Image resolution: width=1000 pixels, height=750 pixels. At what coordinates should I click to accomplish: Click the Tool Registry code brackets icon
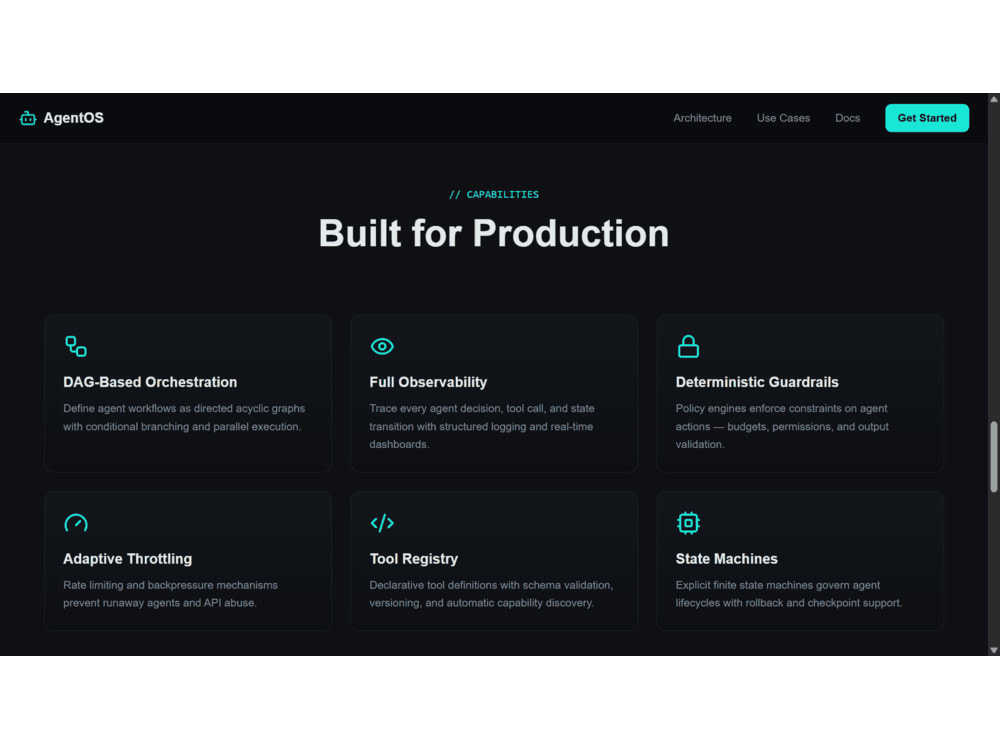382,523
